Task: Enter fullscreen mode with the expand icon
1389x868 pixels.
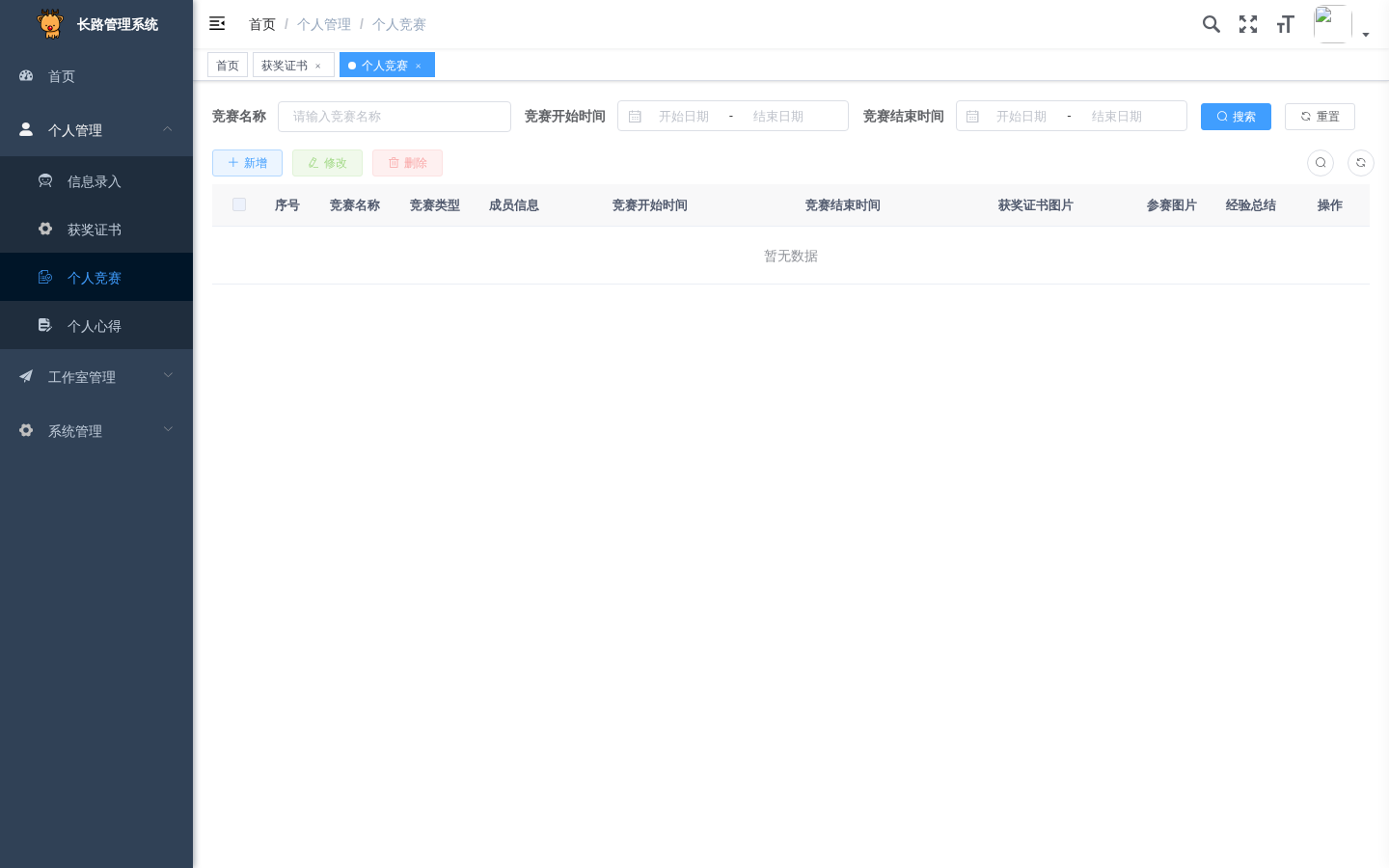Action: (x=1248, y=24)
